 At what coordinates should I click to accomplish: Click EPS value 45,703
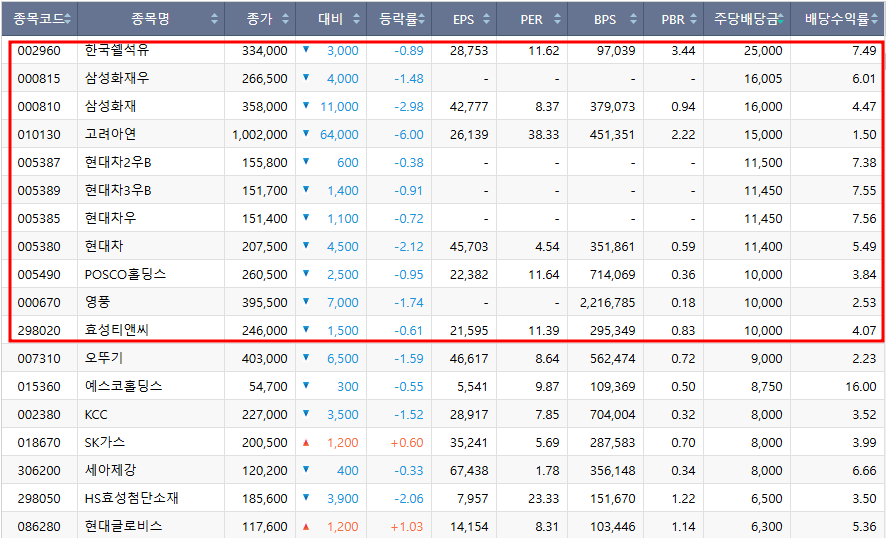coord(469,246)
